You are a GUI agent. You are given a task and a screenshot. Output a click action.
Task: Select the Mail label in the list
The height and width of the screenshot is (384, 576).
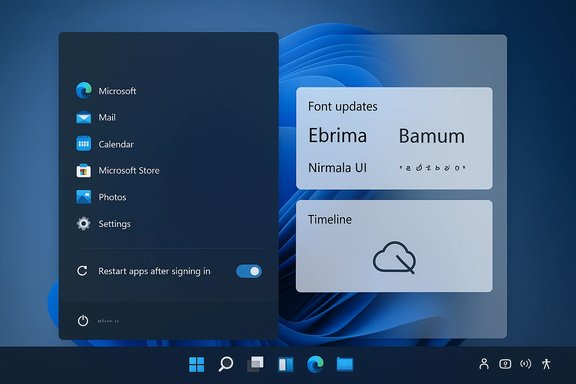point(107,118)
